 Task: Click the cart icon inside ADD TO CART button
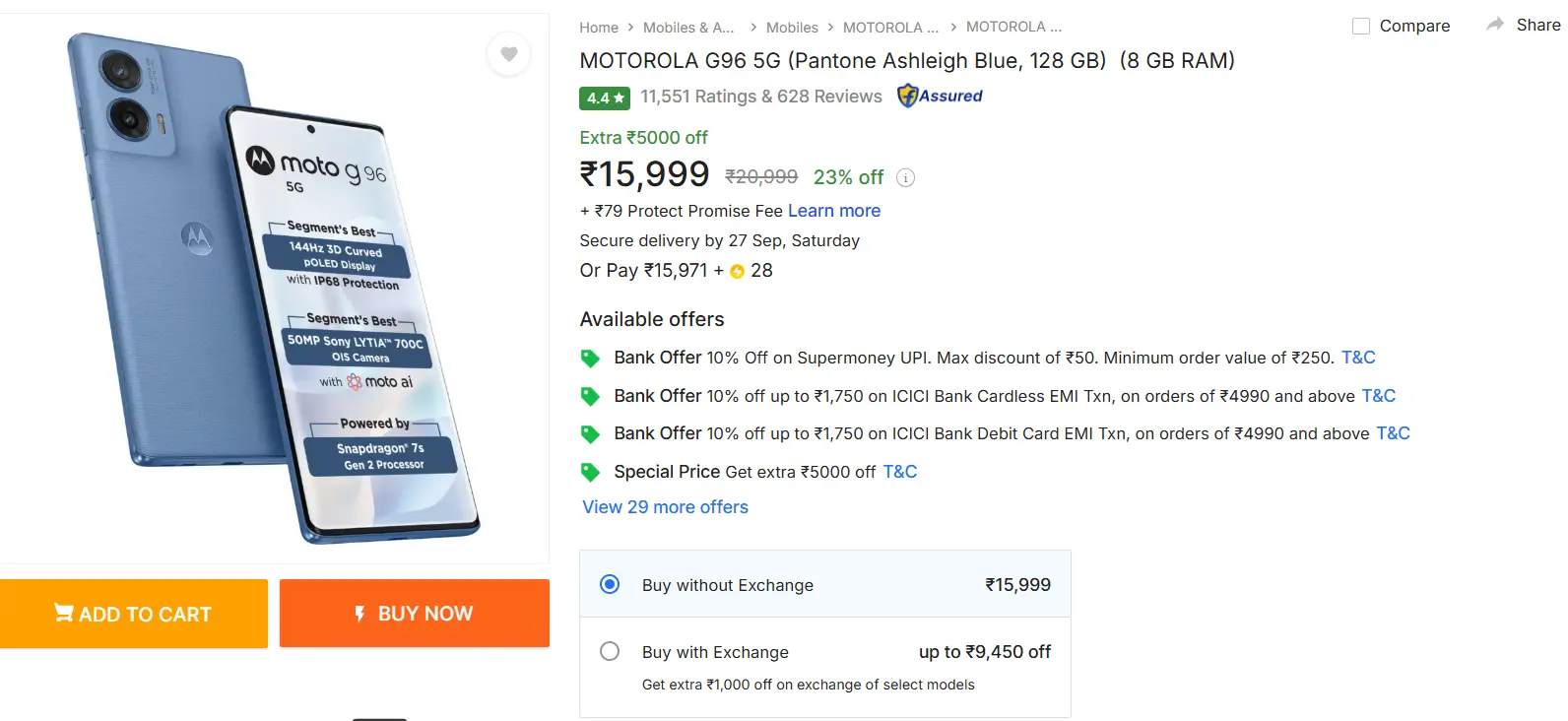(63, 613)
